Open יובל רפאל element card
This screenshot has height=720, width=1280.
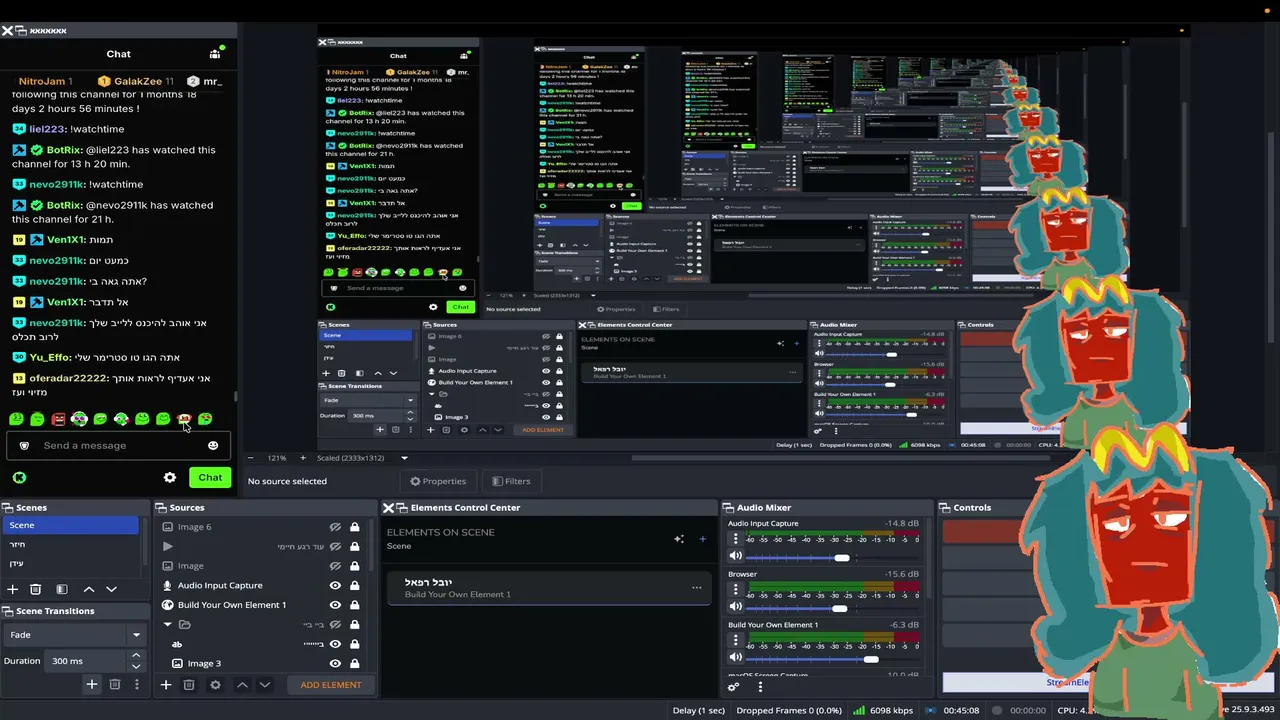549,588
